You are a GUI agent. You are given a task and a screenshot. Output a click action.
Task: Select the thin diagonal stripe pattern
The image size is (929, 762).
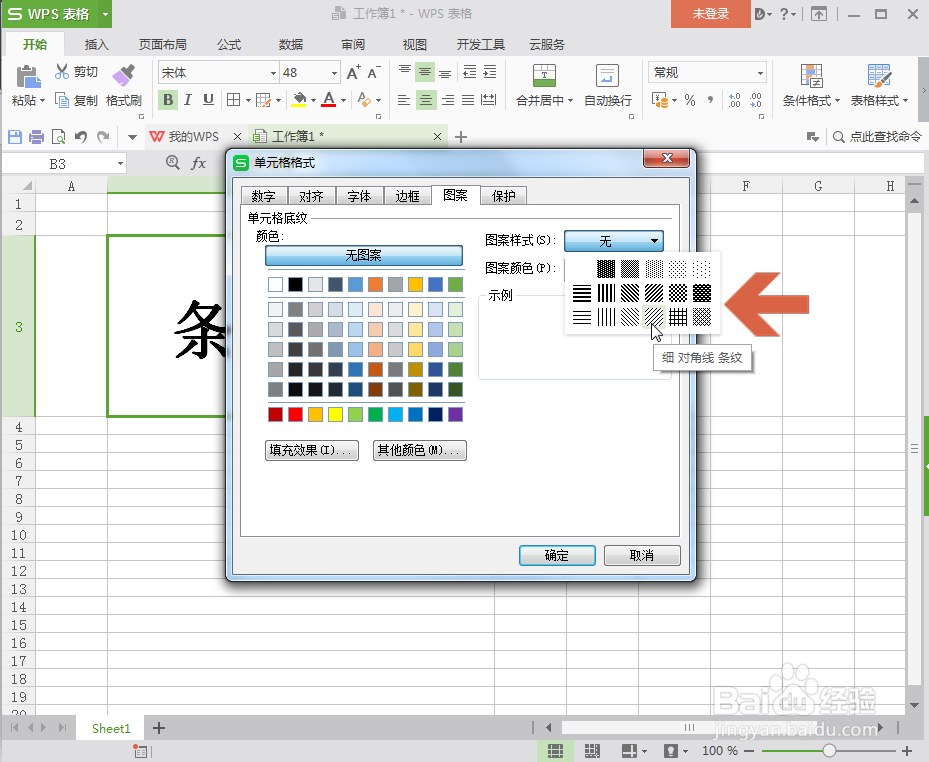pyautogui.click(x=653, y=317)
